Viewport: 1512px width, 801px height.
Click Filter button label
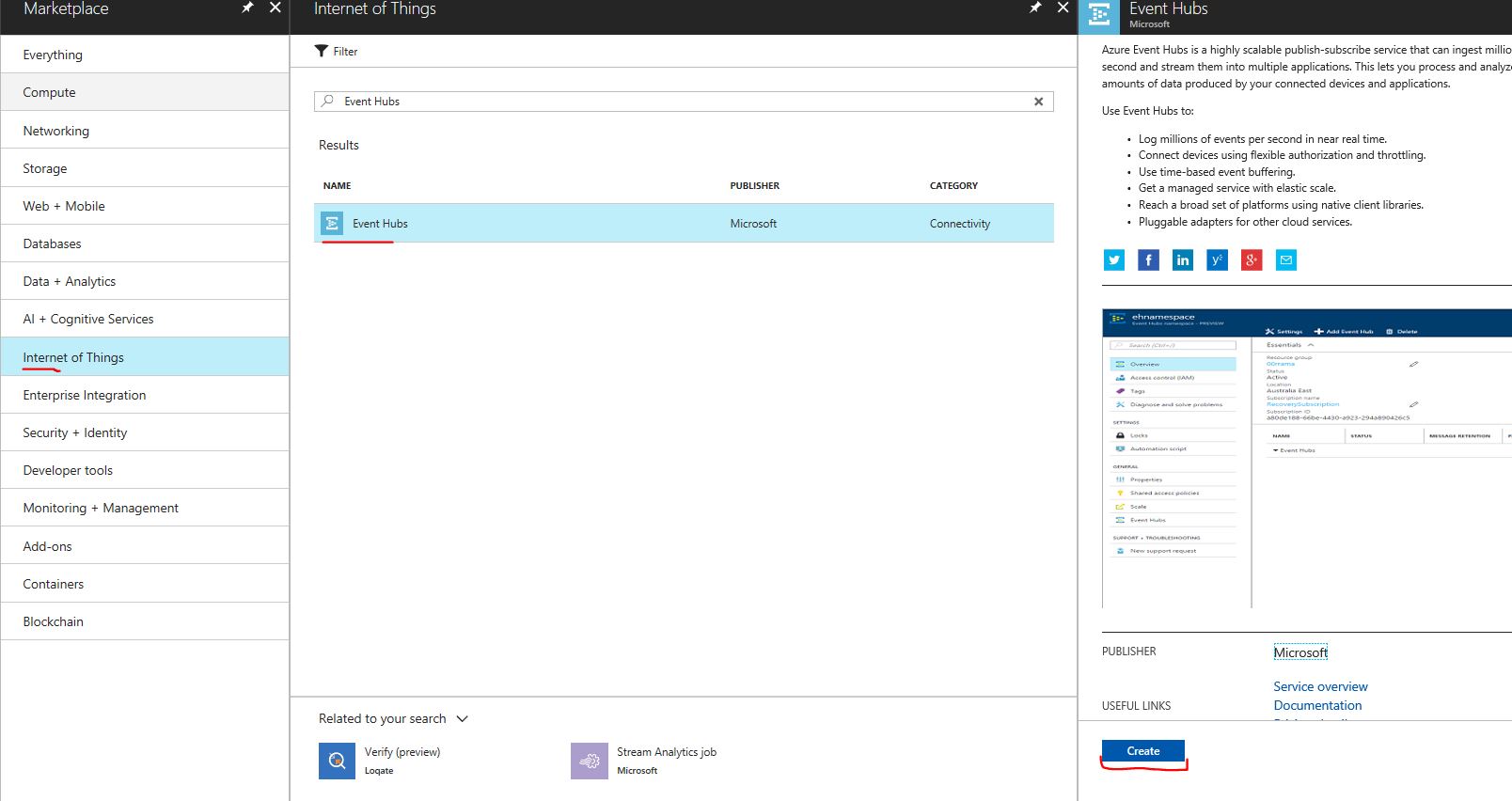[345, 52]
